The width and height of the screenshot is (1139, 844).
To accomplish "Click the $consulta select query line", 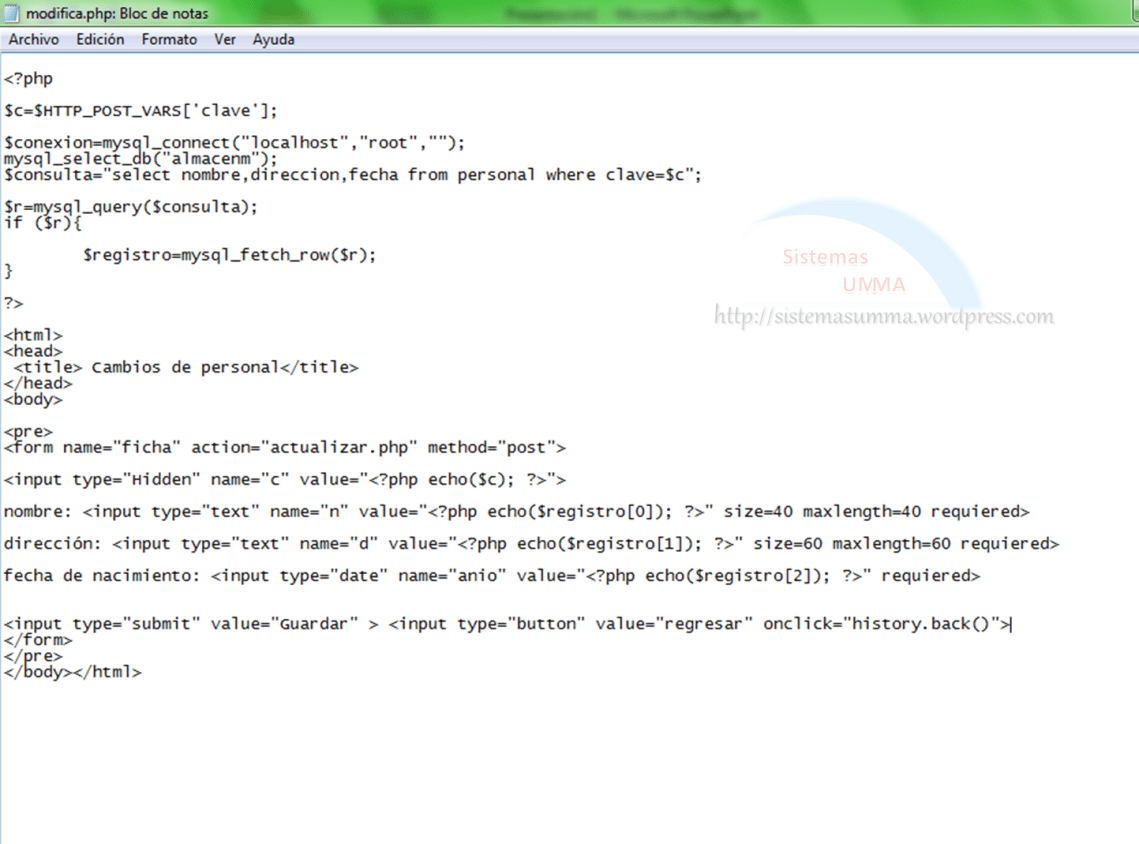I will pos(353,175).
